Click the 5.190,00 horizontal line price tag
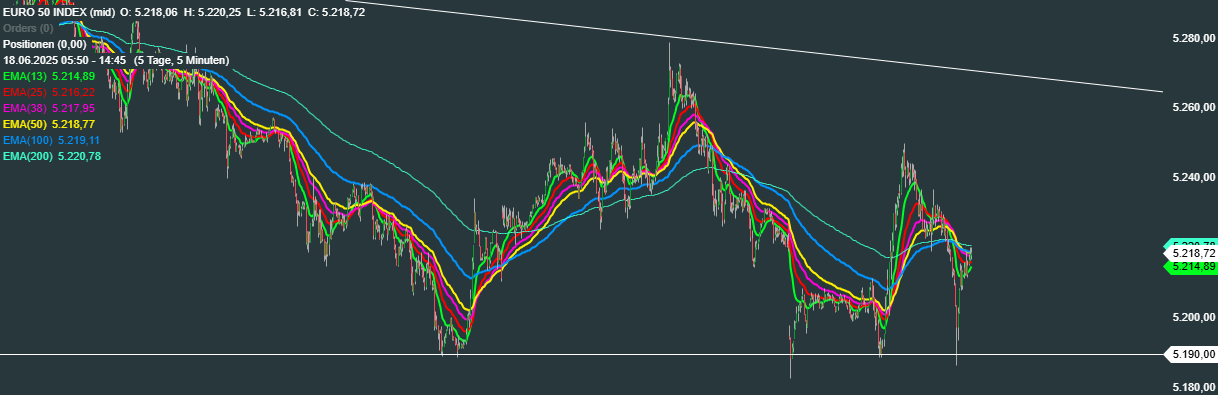 [1191, 354]
